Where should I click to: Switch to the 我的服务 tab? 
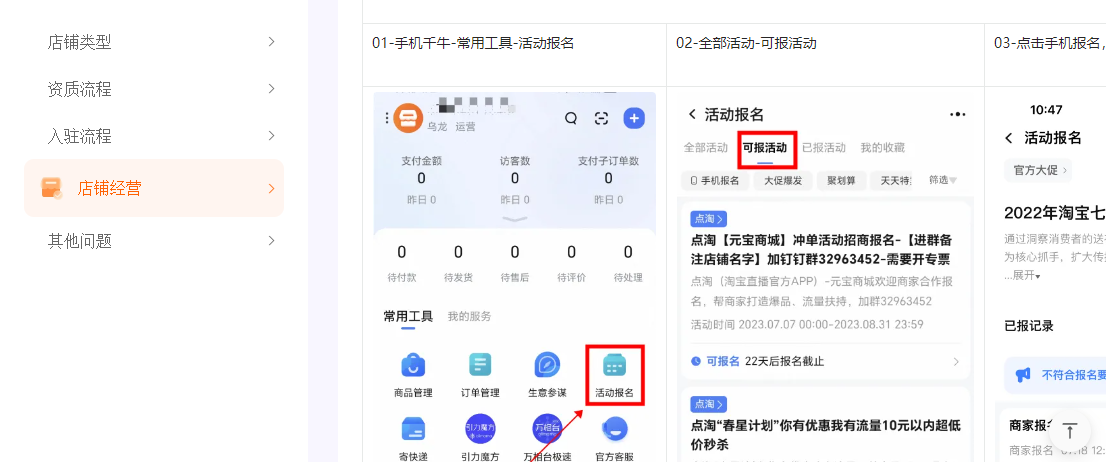point(470,316)
